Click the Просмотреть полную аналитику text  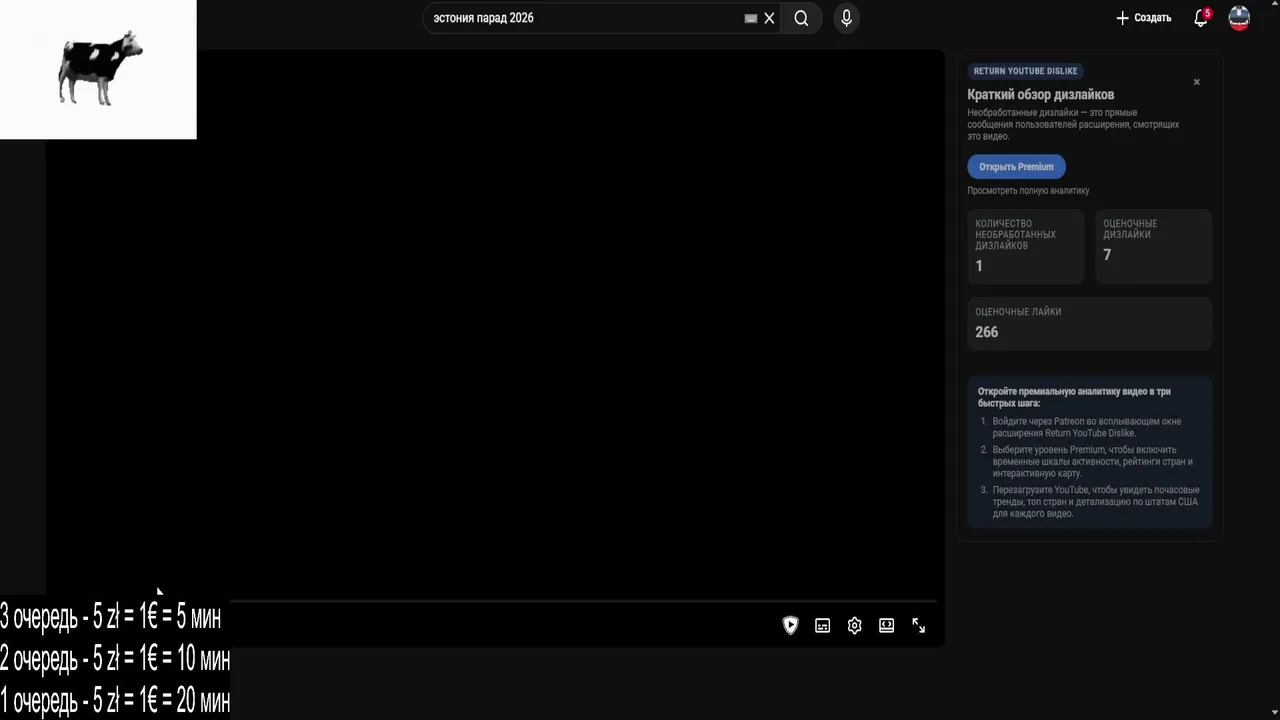coord(1028,190)
